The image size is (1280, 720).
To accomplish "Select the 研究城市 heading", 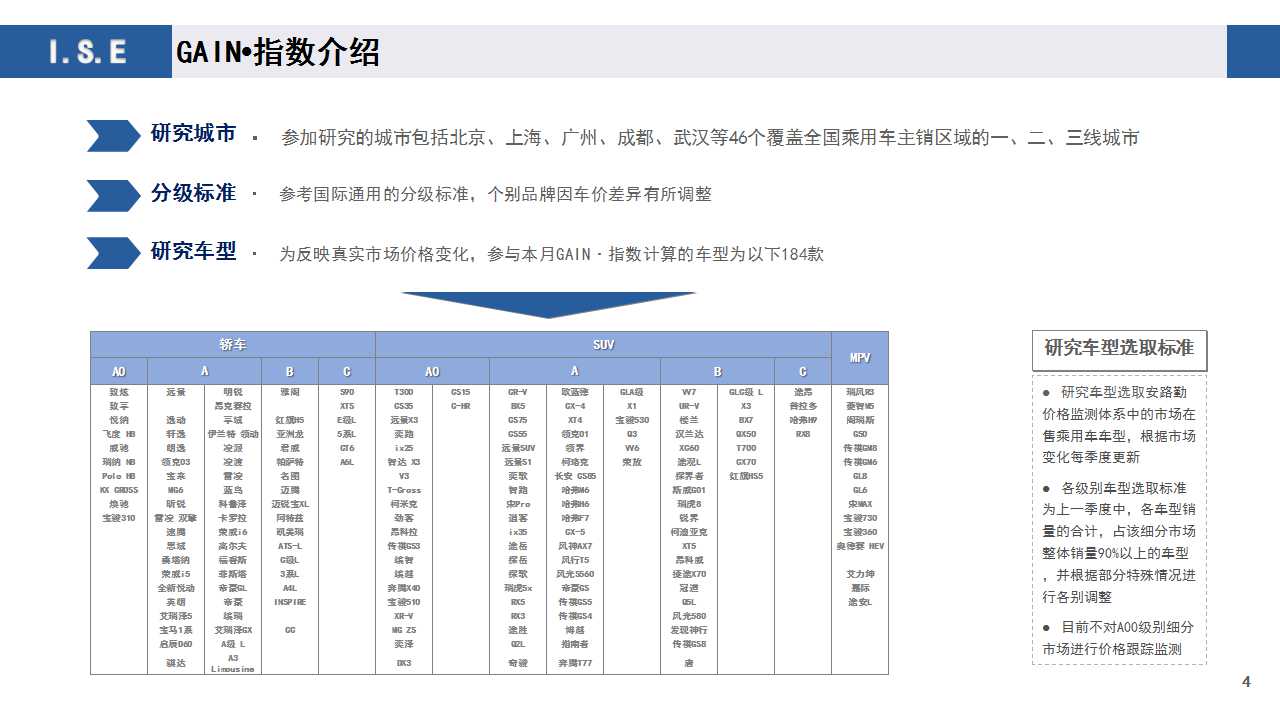I will click(194, 134).
